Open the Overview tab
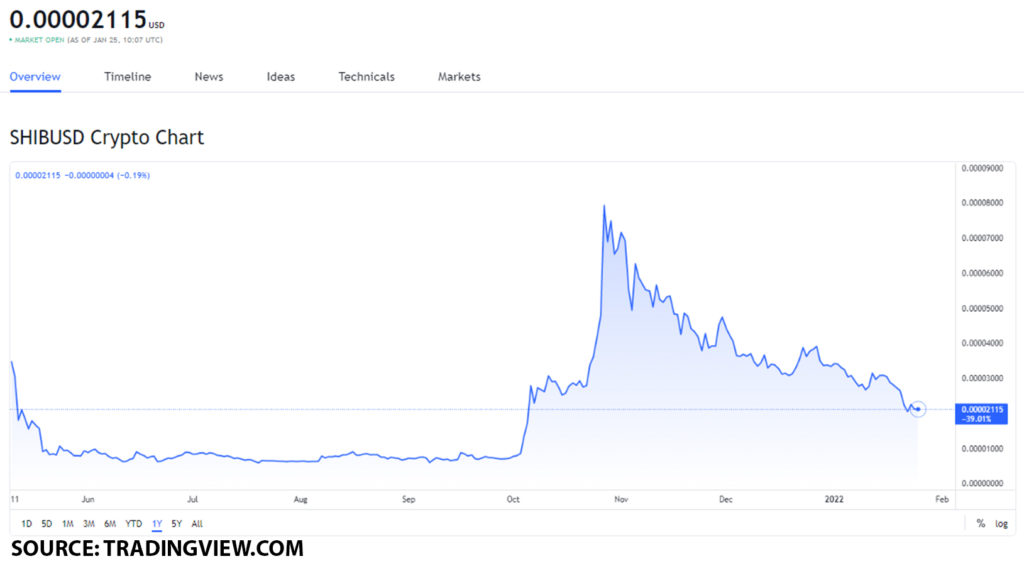1024x571 pixels. click(35, 76)
